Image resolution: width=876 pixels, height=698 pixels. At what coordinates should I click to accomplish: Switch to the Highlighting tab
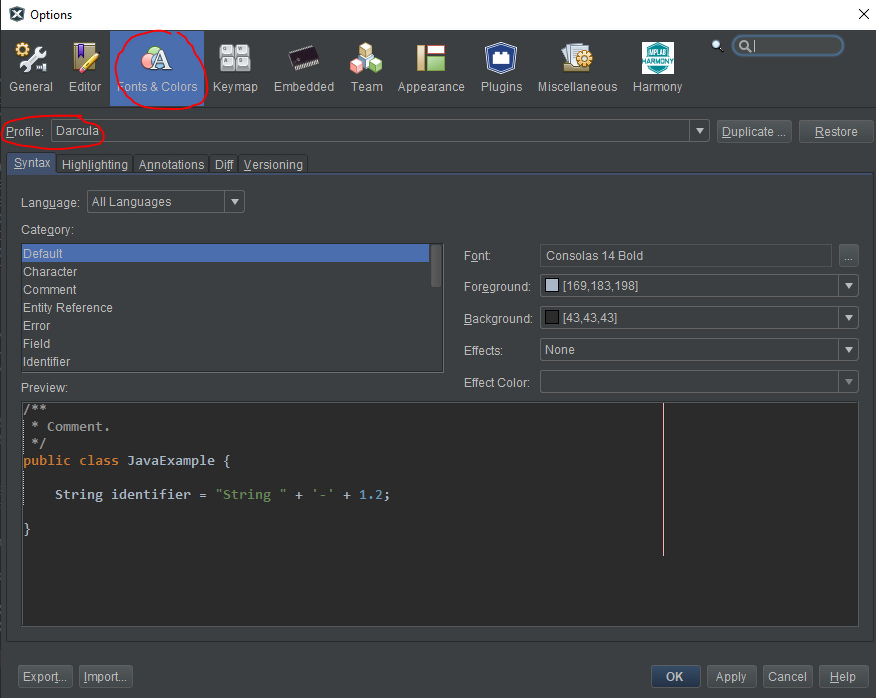94,165
